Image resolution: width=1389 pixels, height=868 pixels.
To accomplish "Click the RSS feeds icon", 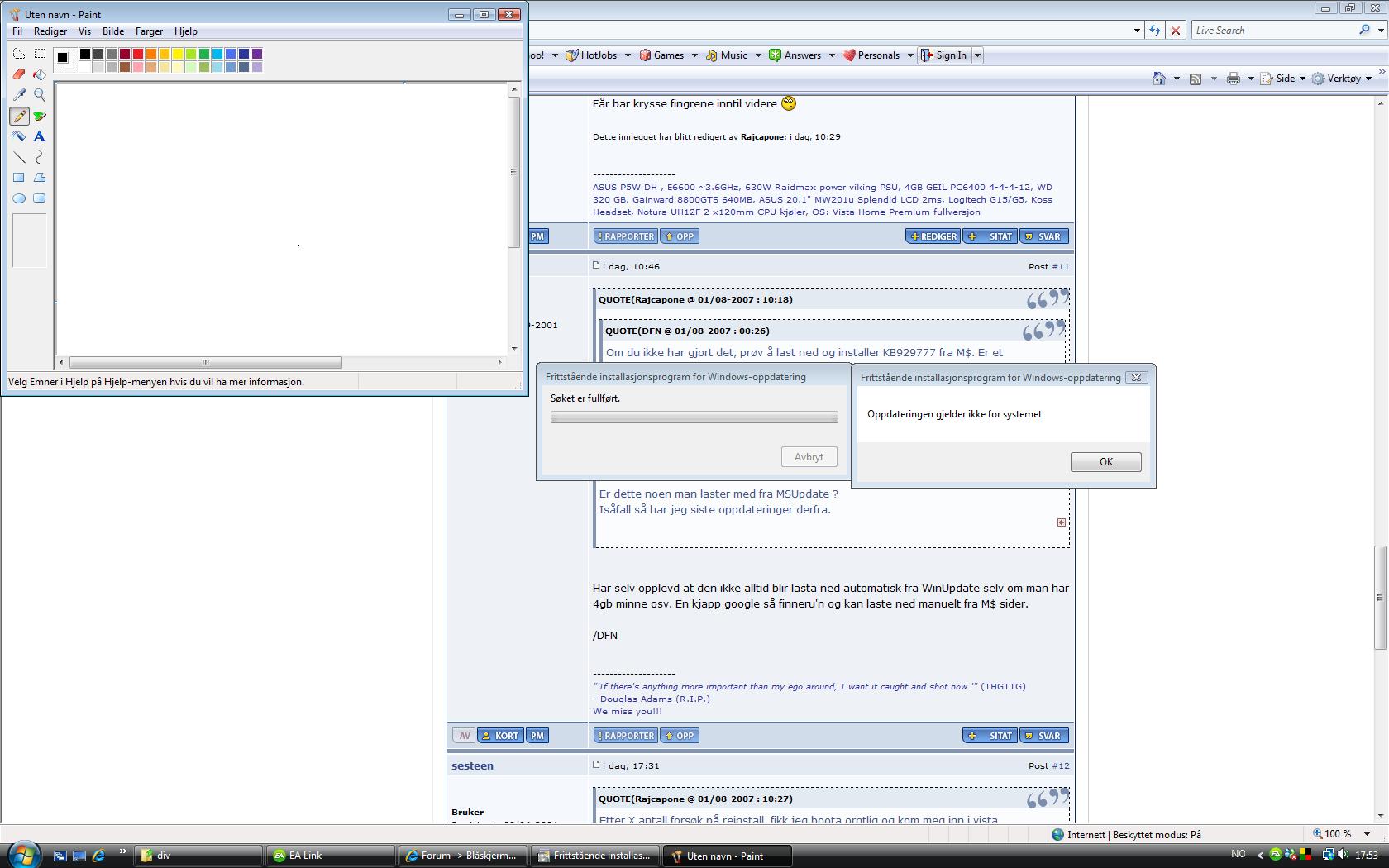I will click(1196, 79).
